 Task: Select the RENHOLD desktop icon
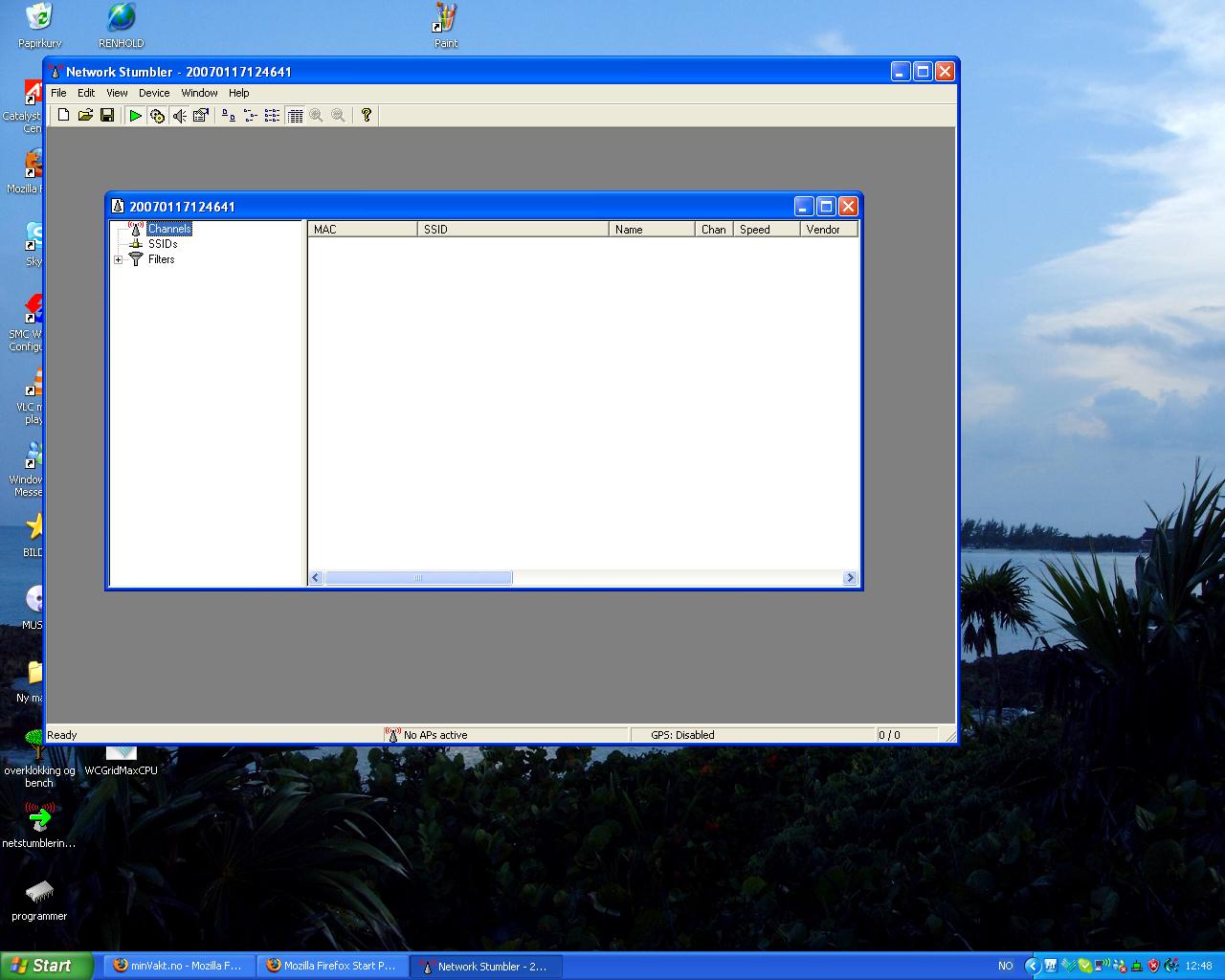pos(122,26)
